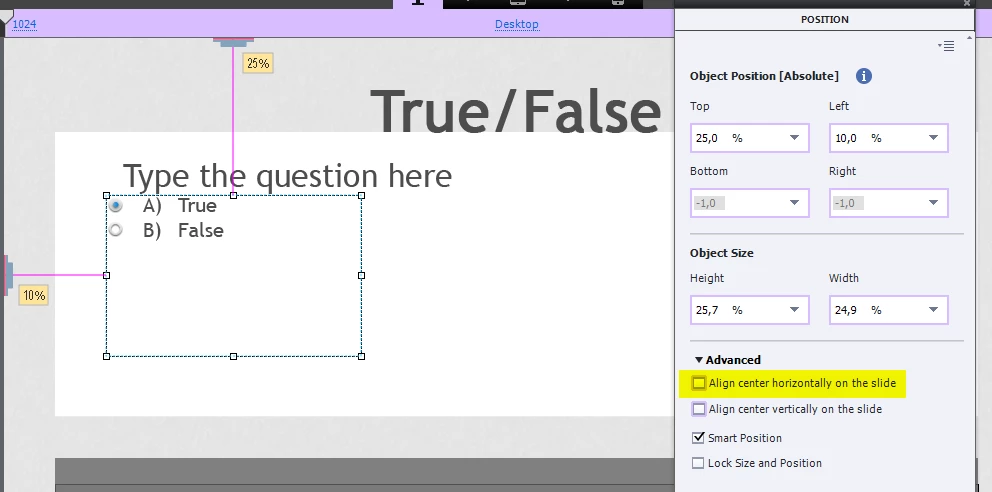992x492 pixels.
Task: Select the POSITION panel tab
Action: pos(825,20)
